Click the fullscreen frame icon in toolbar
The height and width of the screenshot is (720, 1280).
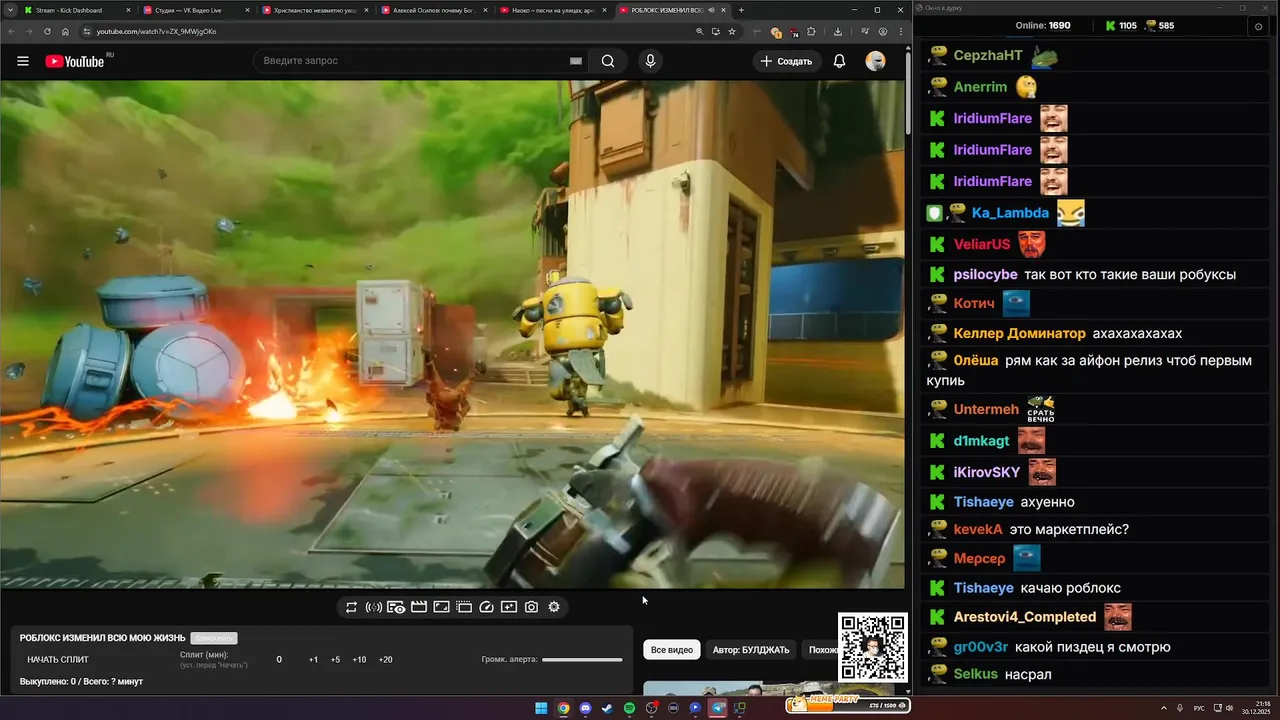point(441,607)
